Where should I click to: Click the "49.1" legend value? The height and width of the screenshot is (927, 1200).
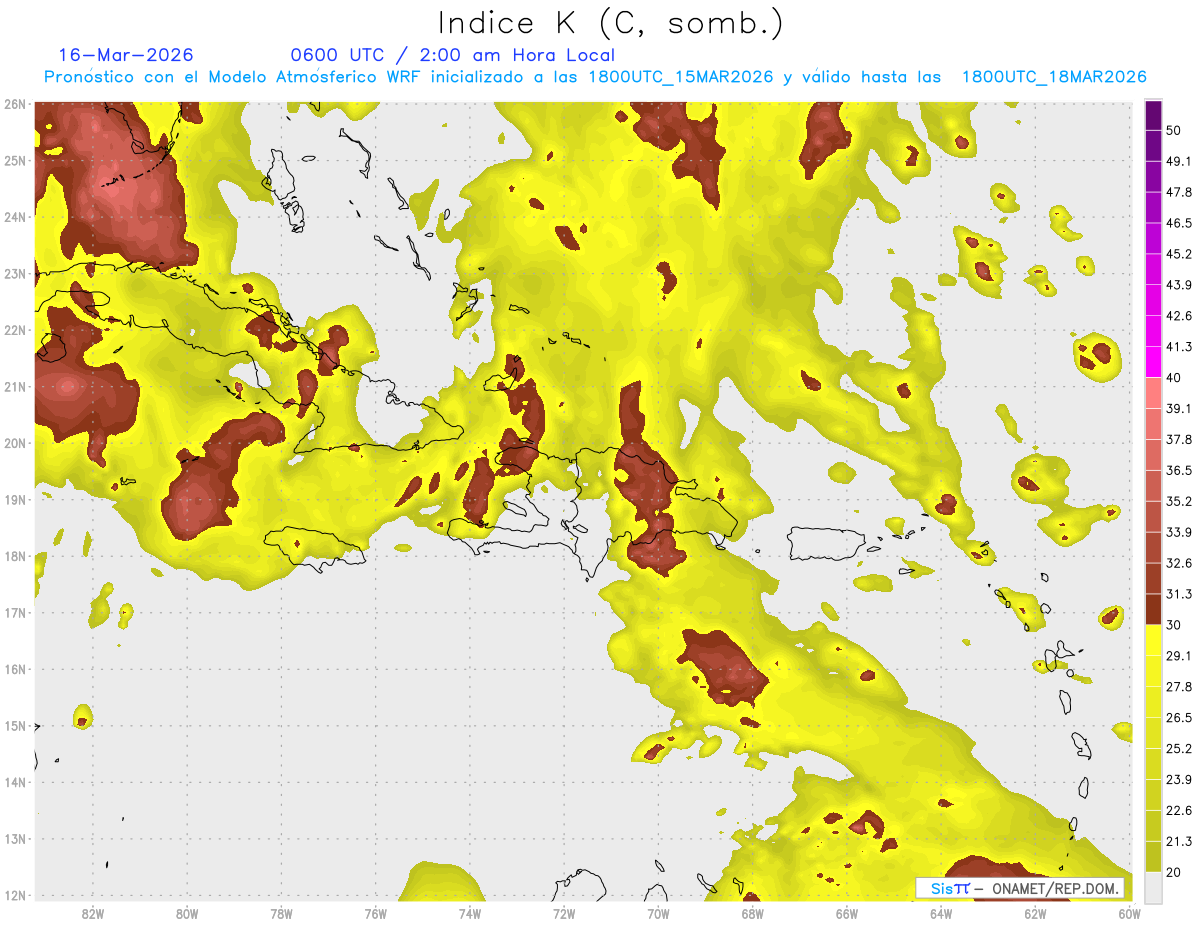pyautogui.click(x=1179, y=162)
